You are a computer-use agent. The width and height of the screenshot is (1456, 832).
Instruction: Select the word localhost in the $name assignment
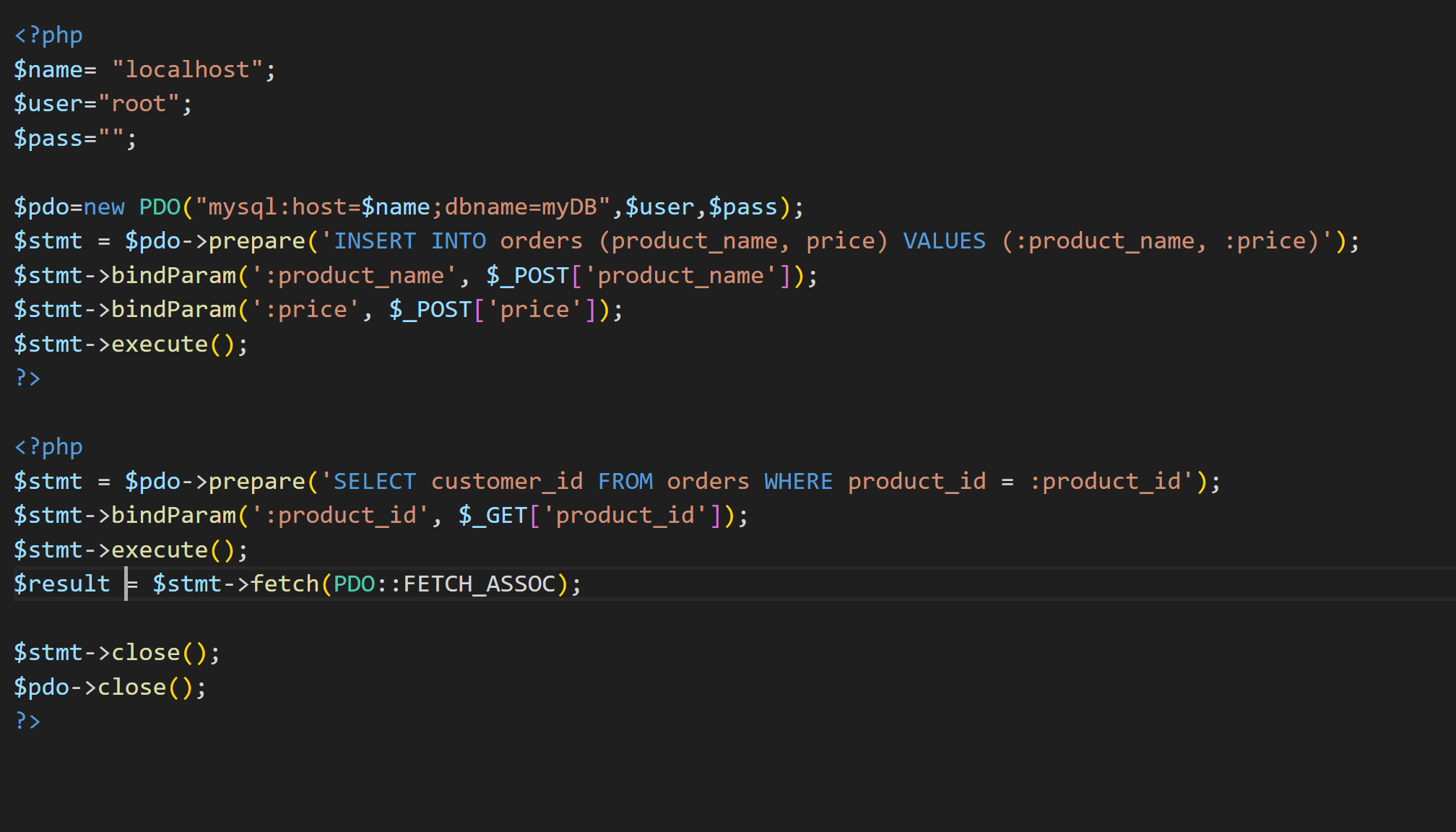(x=194, y=69)
